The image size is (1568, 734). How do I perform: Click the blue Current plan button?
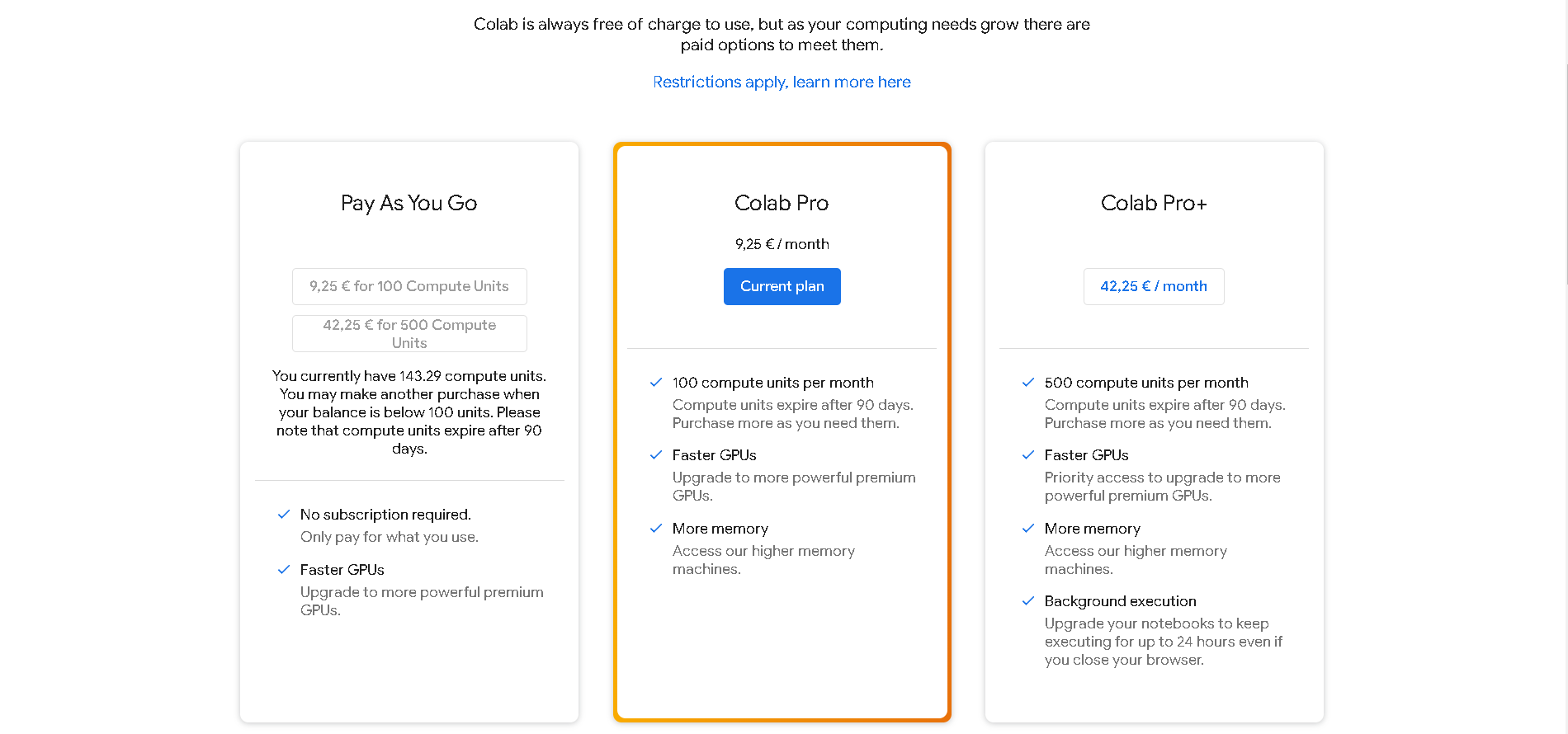click(x=782, y=286)
